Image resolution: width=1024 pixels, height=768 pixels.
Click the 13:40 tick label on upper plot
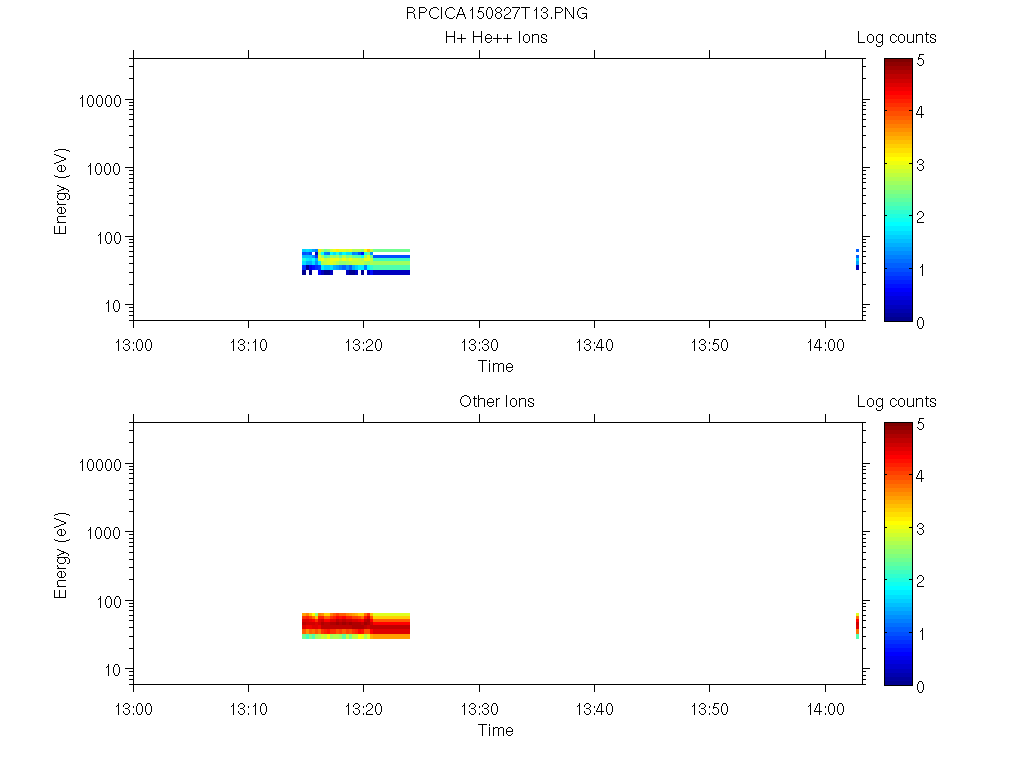click(x=594, y=345)
